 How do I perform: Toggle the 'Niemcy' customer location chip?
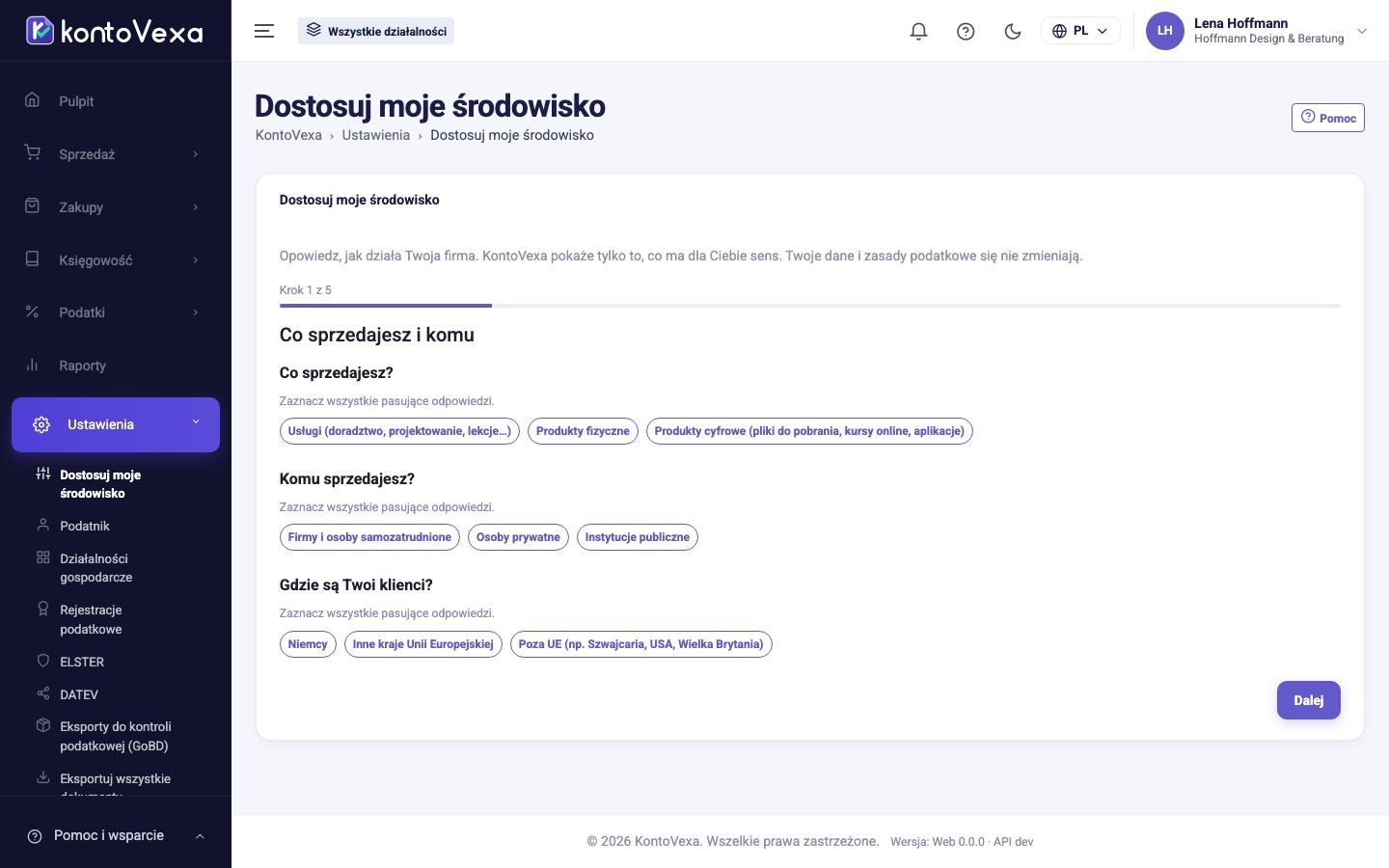pos(308,644)
